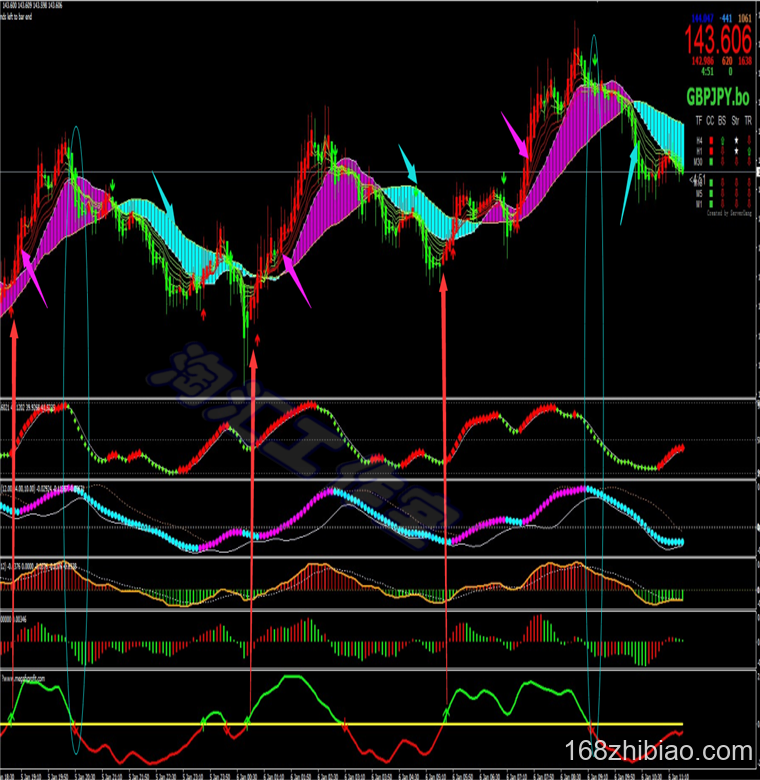Click the green CC square in M1 row

click(711, 204)
